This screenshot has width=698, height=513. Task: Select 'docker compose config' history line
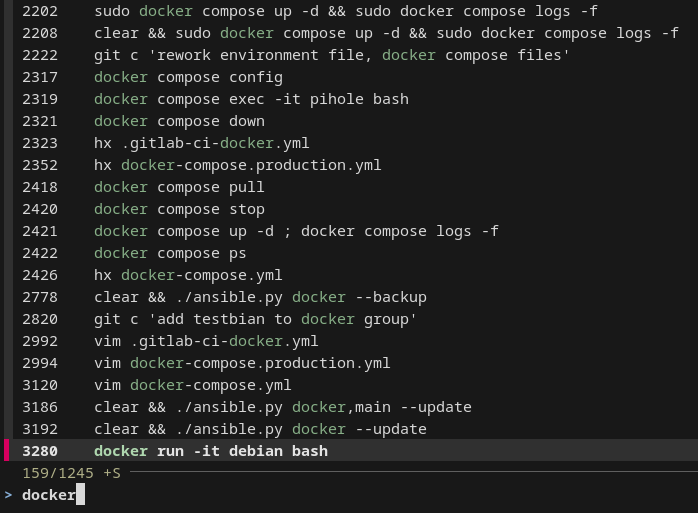pyautogui.click(x=188, y=77)
